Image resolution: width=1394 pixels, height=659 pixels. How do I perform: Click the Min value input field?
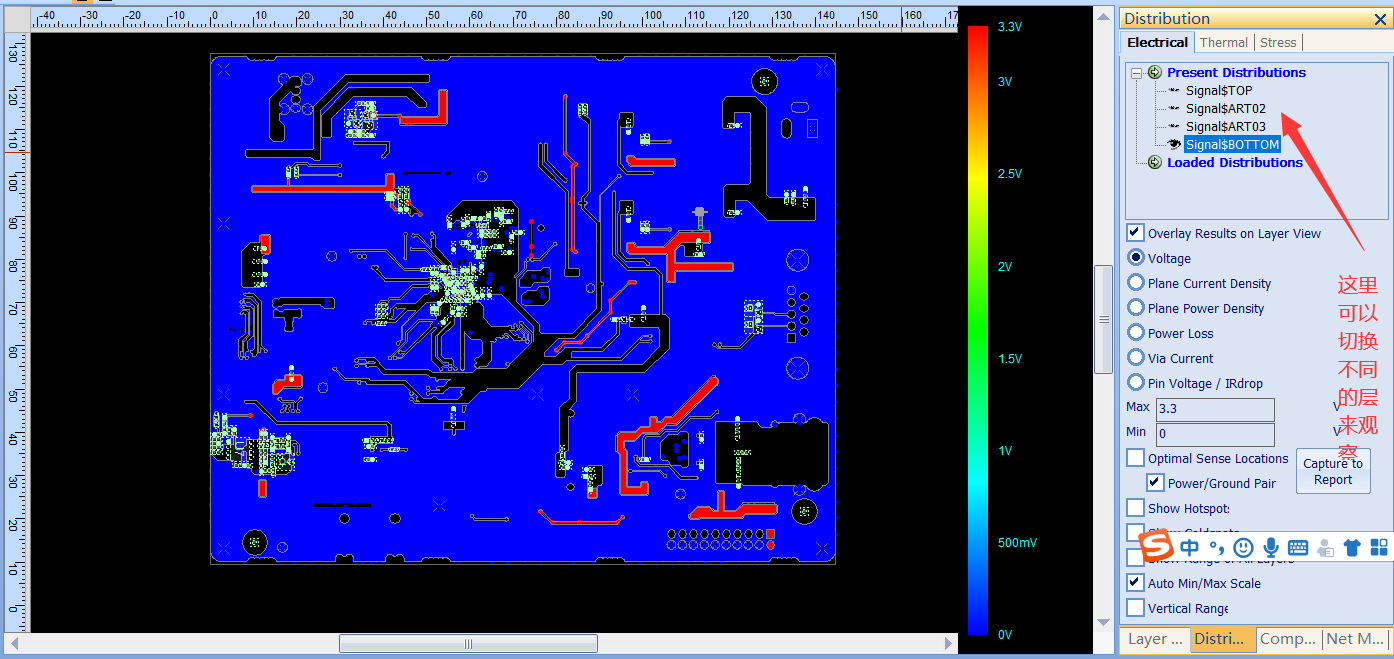point(1215,434)
